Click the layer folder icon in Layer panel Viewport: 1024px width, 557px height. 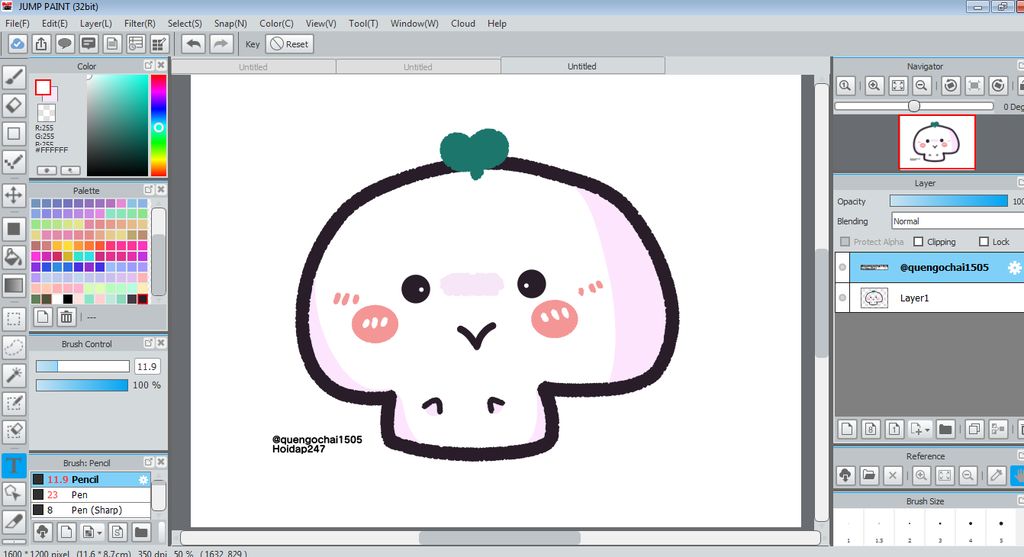(x=945, y=429)
